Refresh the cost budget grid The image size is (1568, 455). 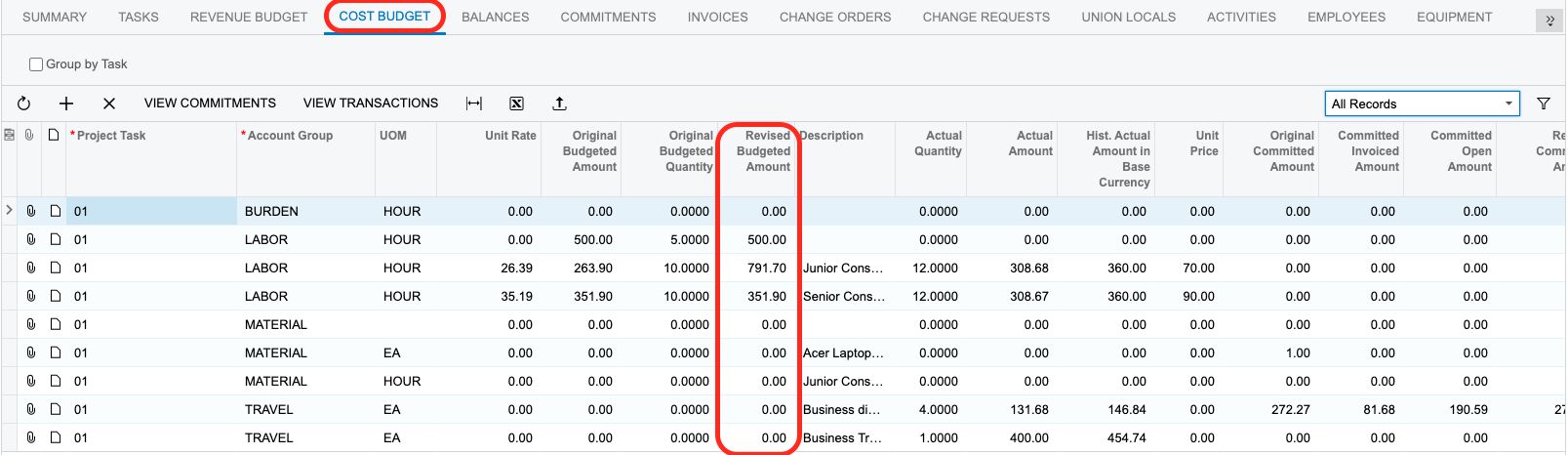pyautogui.click(x=24, y=103)
